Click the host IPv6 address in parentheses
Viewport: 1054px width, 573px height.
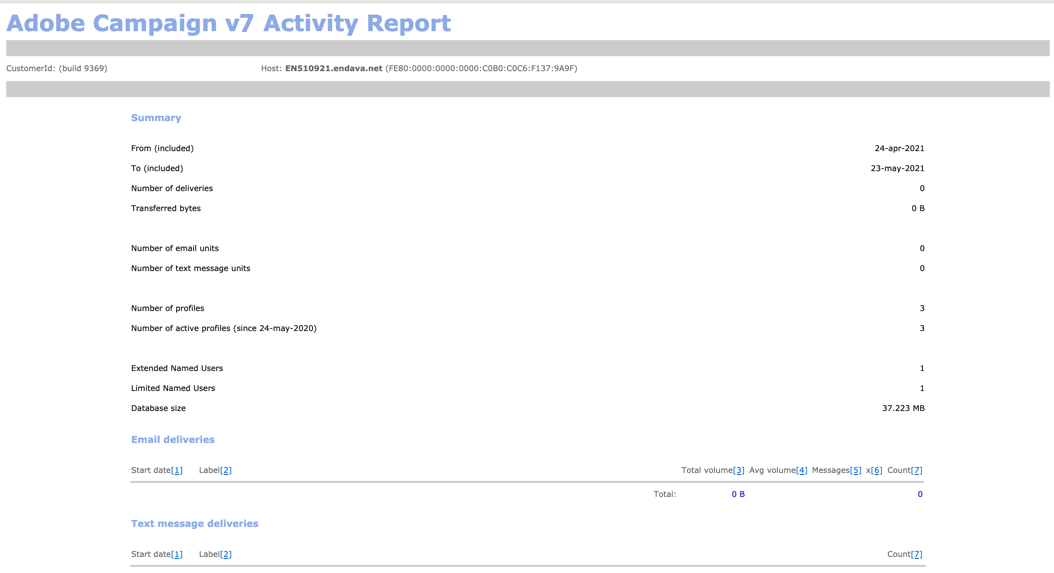click(481, 69)
